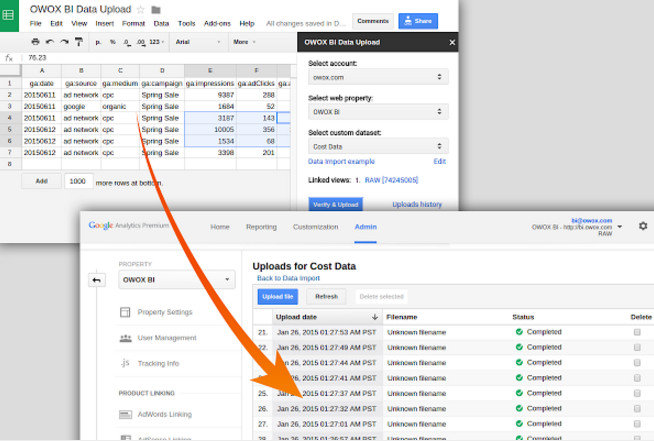The width and height of the screenshot is (654, 441).
Task: Close the OWOX BI Data Upload sidebar
Action: pos(452,42)
